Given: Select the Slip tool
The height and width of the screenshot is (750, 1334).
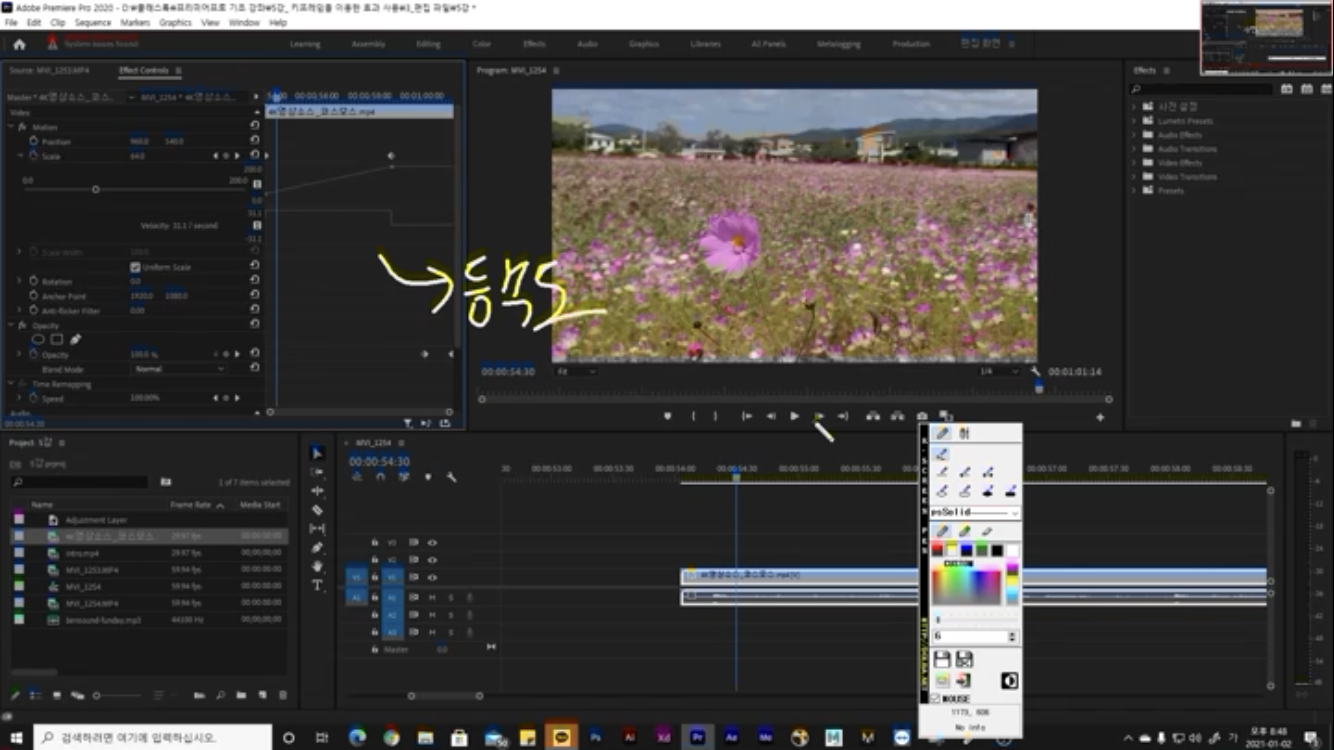Looking at the screenshot, I should pos(317,529).
